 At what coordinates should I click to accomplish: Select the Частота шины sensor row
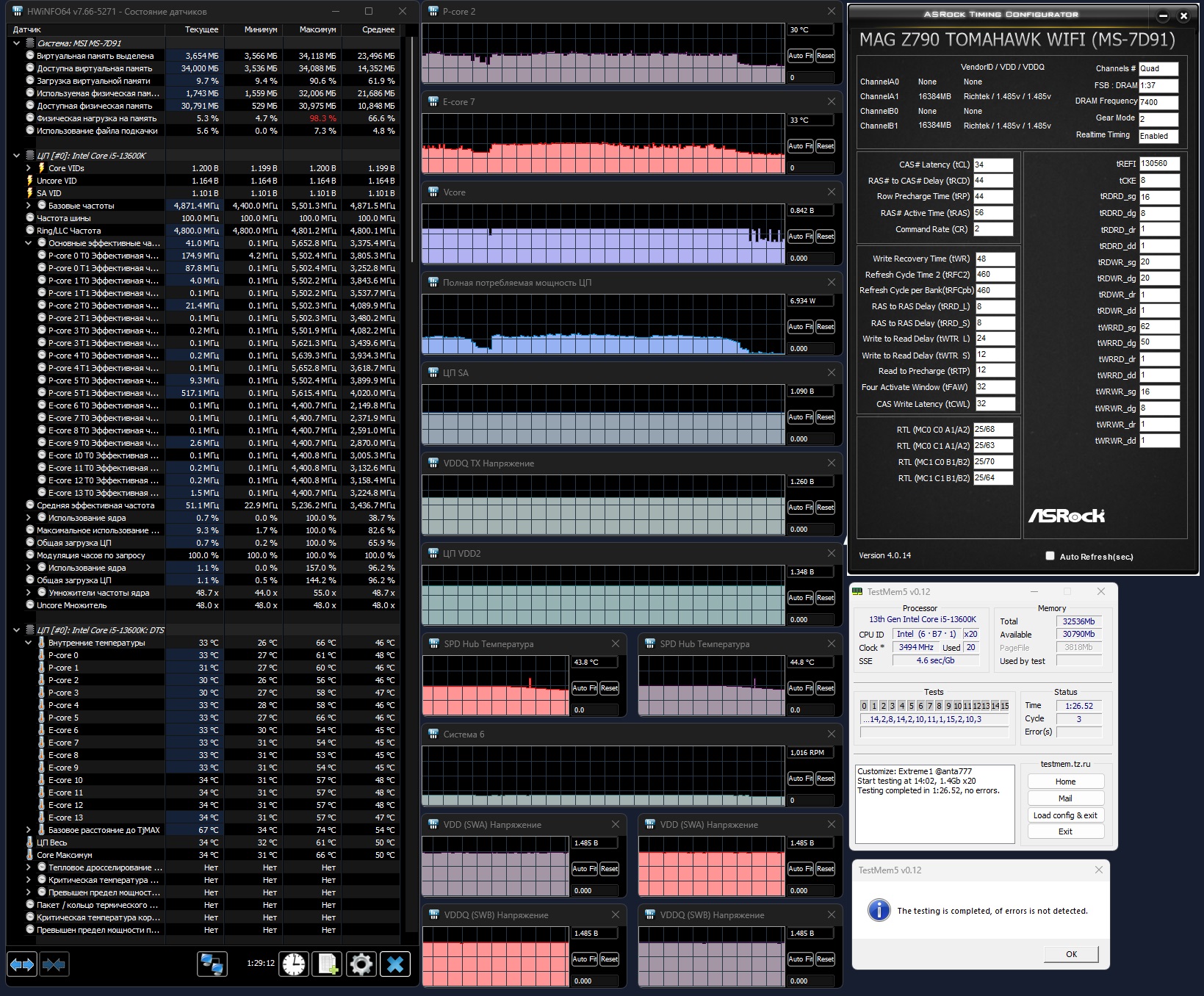203,218
